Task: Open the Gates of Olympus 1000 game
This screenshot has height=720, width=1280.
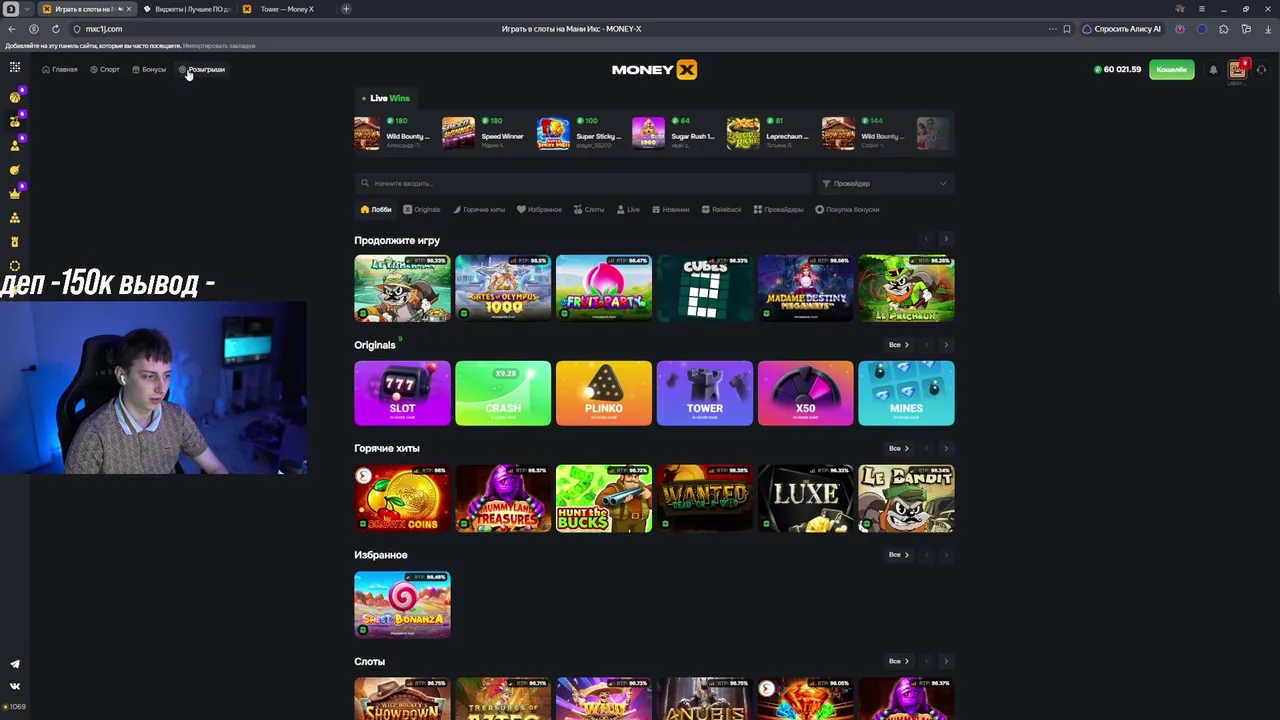Action: click(x=503, y=288)
